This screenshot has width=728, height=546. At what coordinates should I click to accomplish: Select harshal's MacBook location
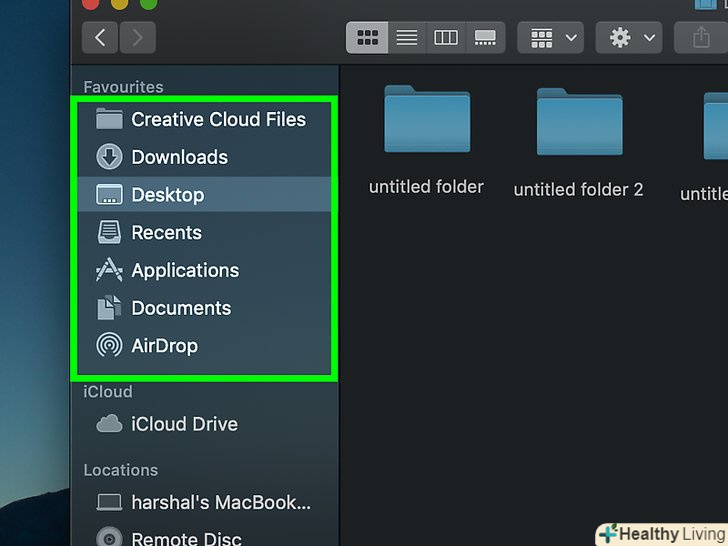(x=204, y=502)
